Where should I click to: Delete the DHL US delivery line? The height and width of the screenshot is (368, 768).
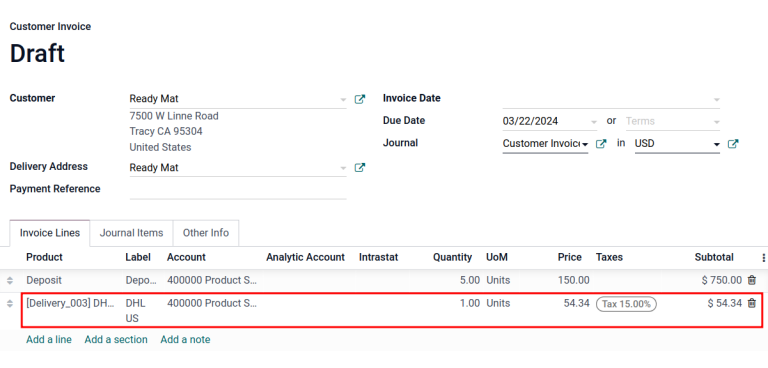[752, 303]
